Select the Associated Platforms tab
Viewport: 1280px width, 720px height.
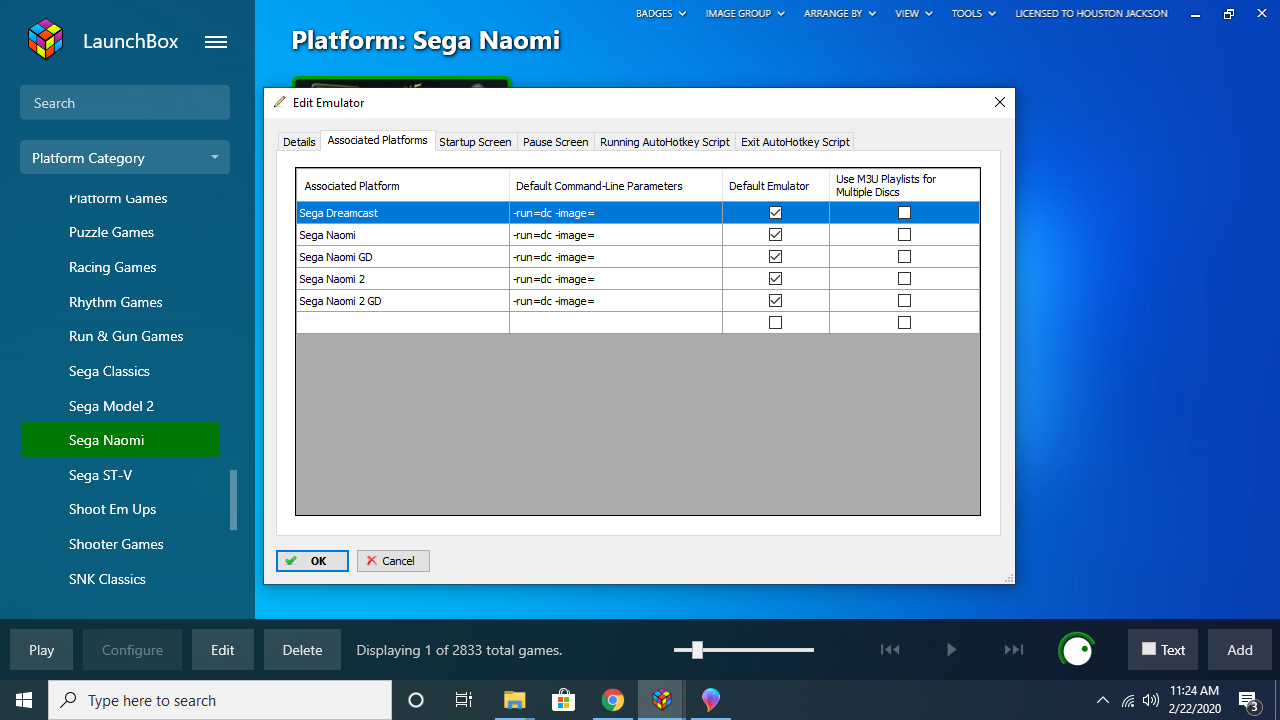378,141
